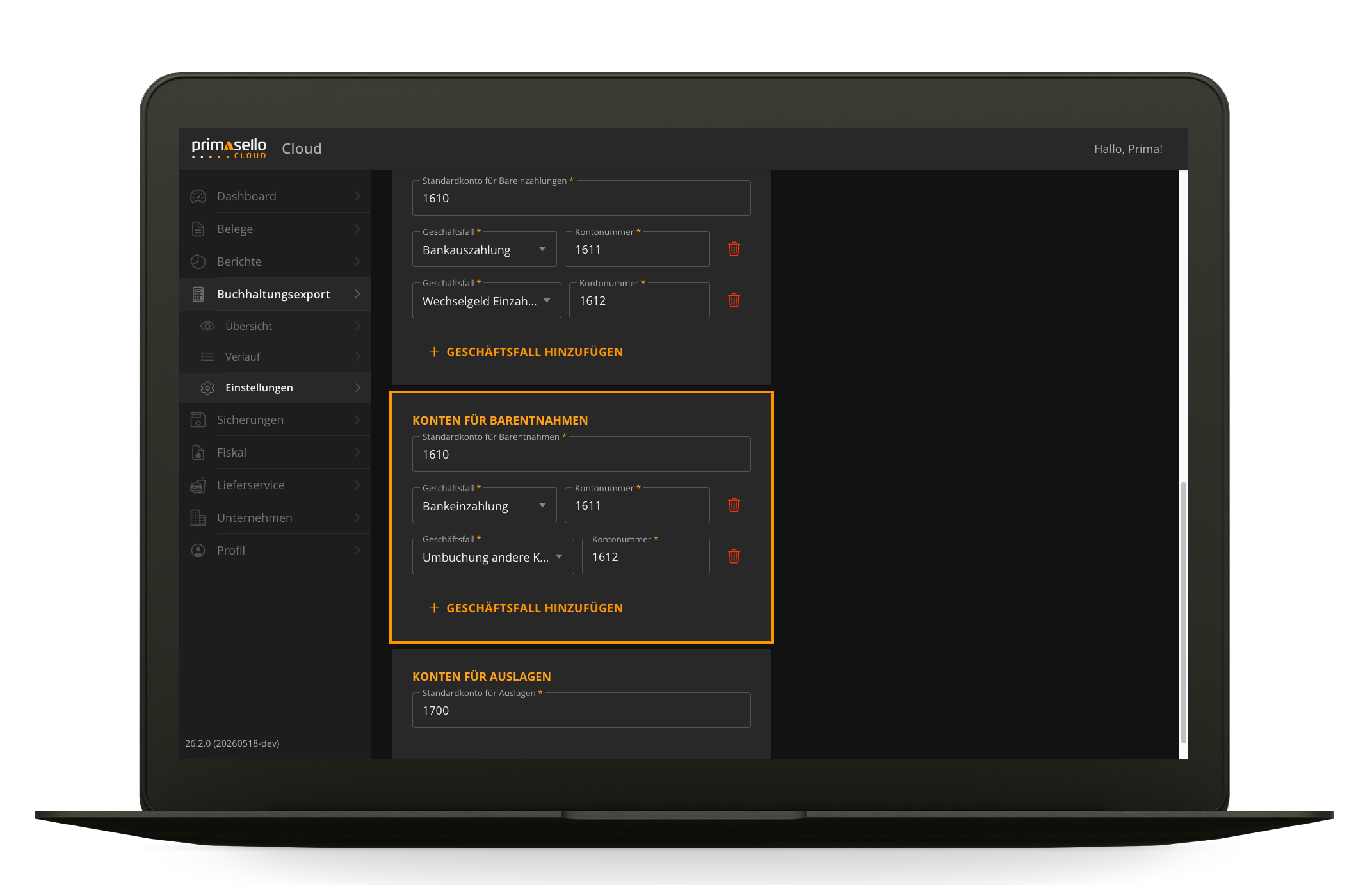Open the Bankauszahlung Geschäftsfall dropdown

pos(485,250)
